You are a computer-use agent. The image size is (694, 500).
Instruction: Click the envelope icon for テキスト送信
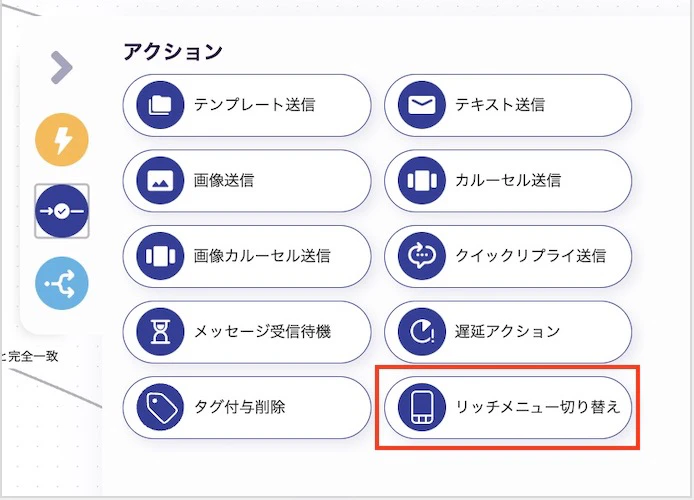pos(421,105)
